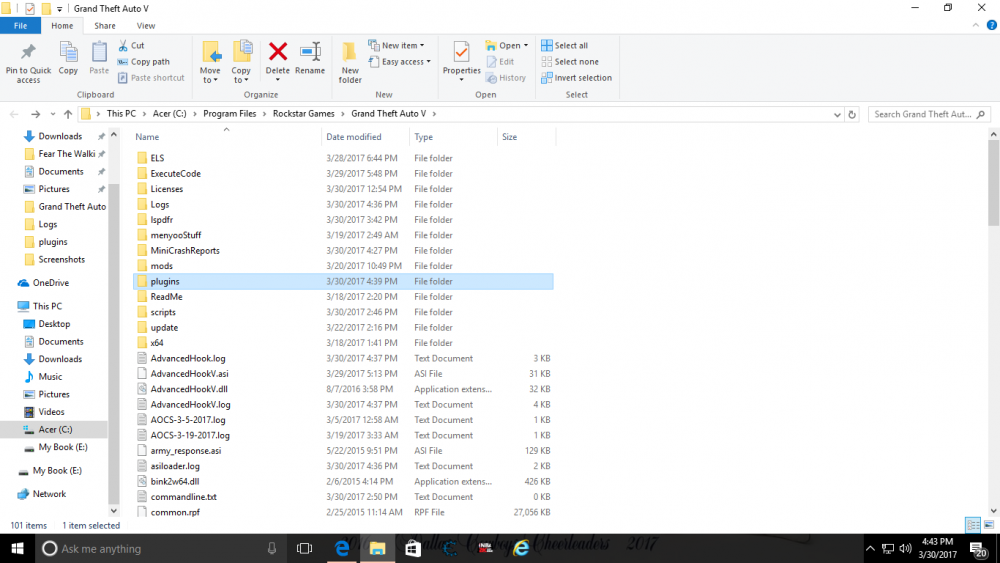Viewport: 1000px width, 563px height.
Task: Open the Copy to dropdown
Action: pyautogui.click(x=240, y=75)
